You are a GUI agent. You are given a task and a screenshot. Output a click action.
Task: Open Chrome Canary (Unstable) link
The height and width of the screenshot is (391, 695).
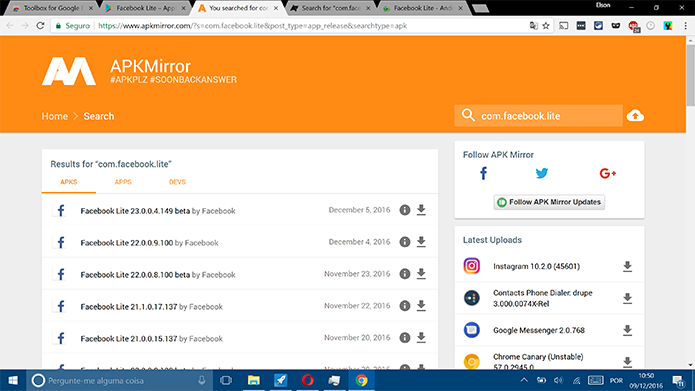click(538, 362)
